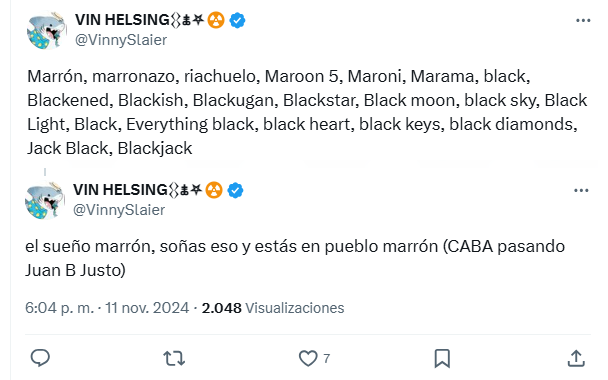Open the tweet text starting with Marrón, marronazo

[307, 112]
